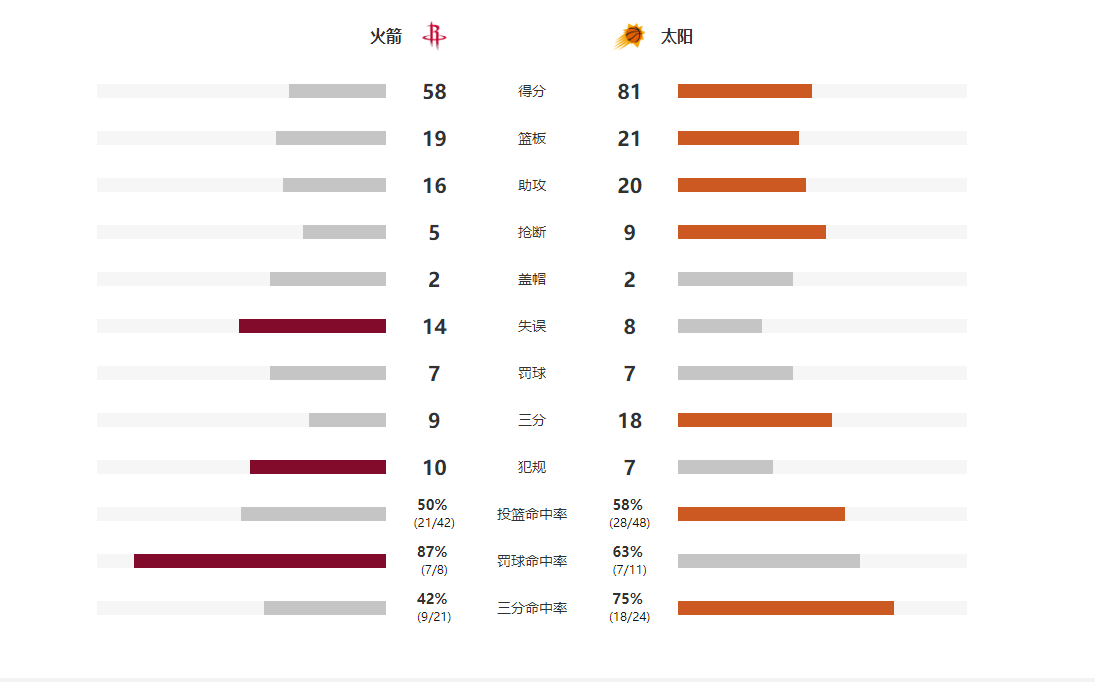
Task: Select the 得分 stat label
Action: pos(532,91)
